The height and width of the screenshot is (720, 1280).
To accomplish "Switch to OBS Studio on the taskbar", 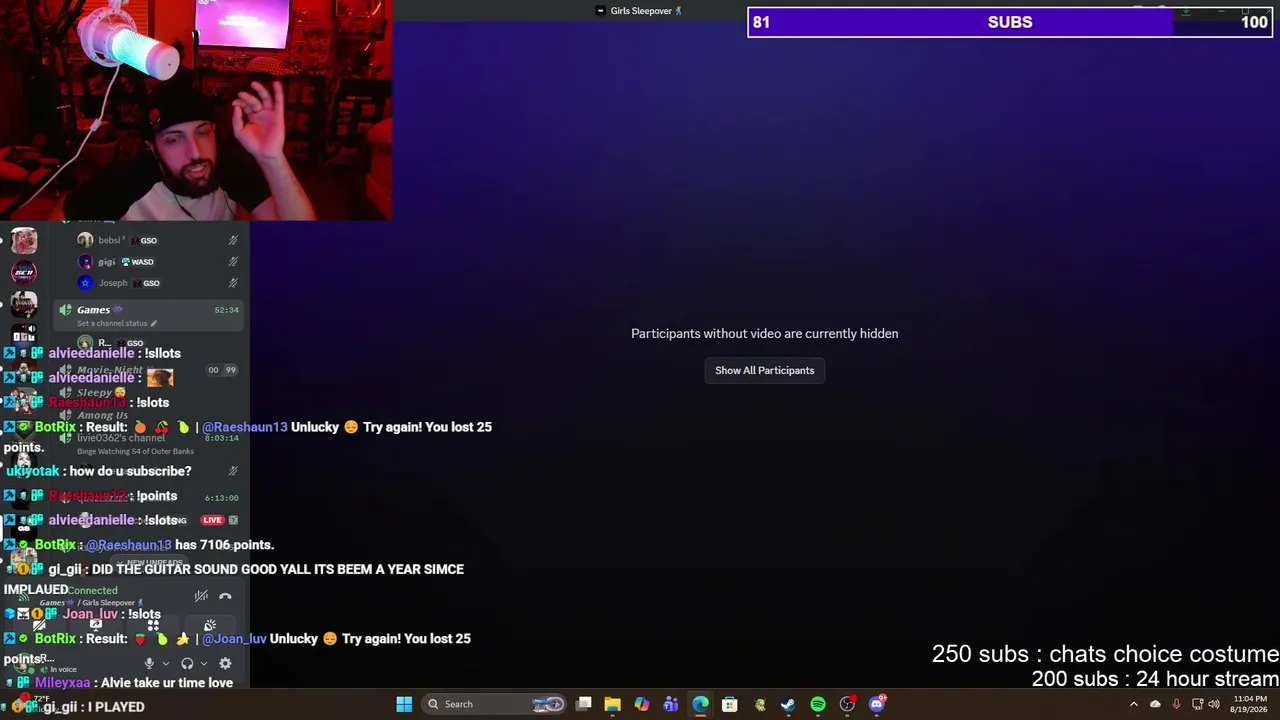I will [847, 704].
